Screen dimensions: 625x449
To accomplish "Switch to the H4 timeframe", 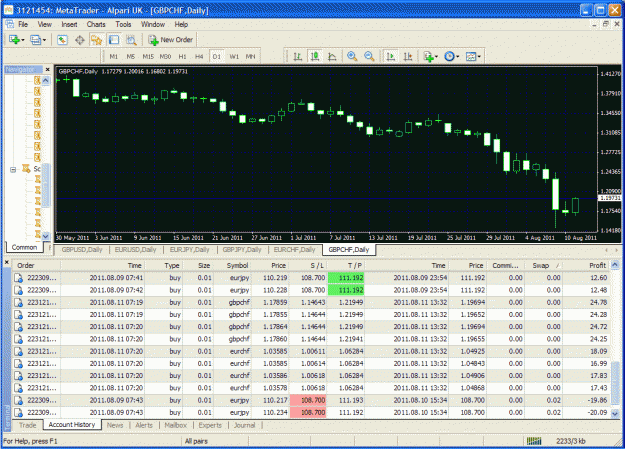I will (x=199, y=57).
